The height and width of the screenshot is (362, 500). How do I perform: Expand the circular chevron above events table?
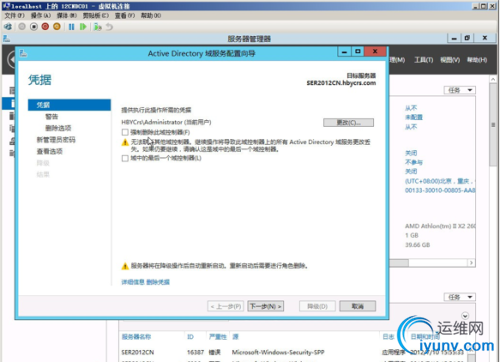pyautogui.click(x=465, y=315)
